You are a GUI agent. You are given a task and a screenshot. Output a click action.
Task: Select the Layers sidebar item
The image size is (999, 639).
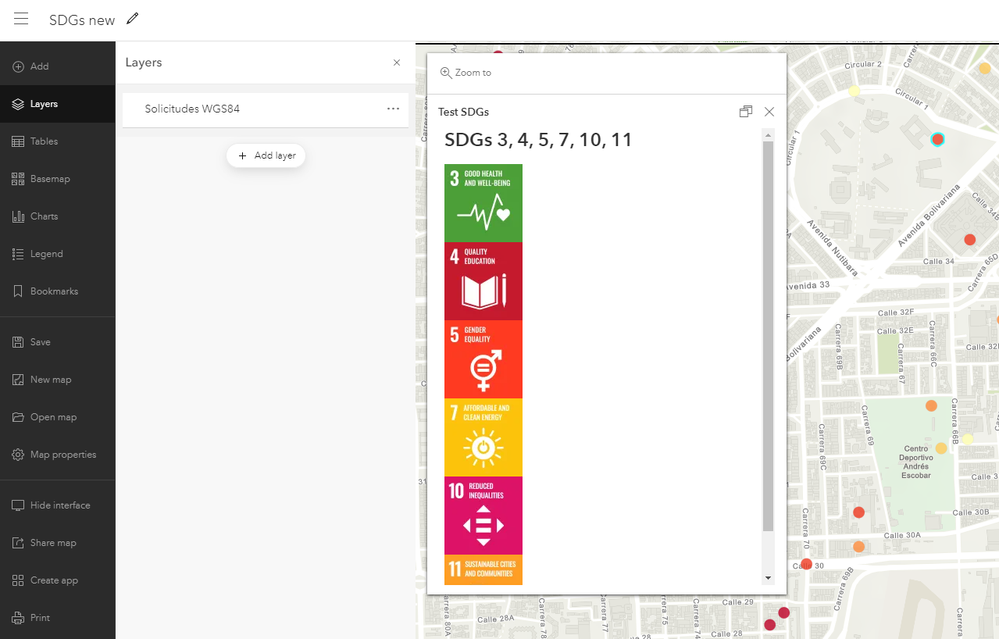tap(57, 104)
